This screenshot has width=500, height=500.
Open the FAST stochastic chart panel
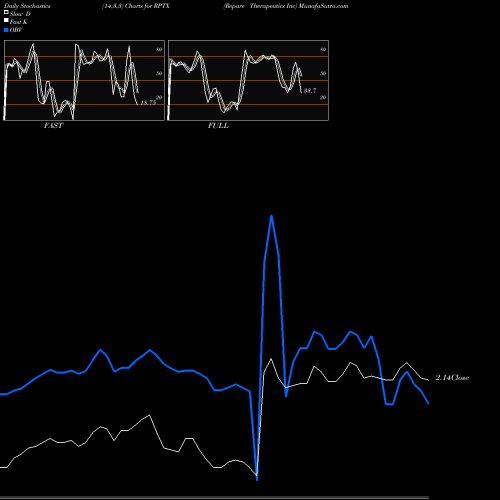click(84, 80)
